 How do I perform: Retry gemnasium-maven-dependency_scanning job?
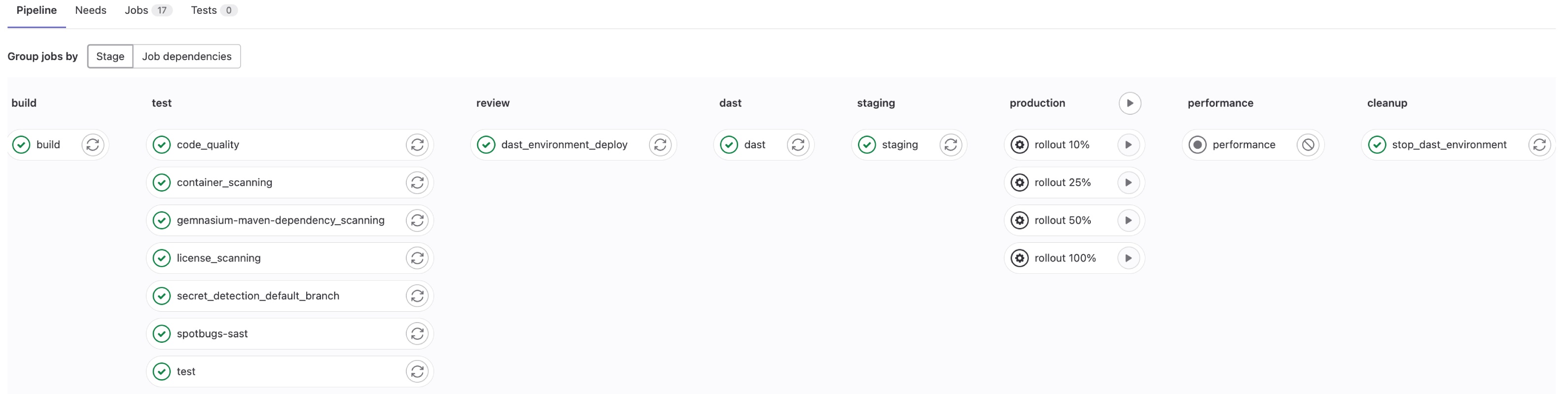click(x=417, y=220)
